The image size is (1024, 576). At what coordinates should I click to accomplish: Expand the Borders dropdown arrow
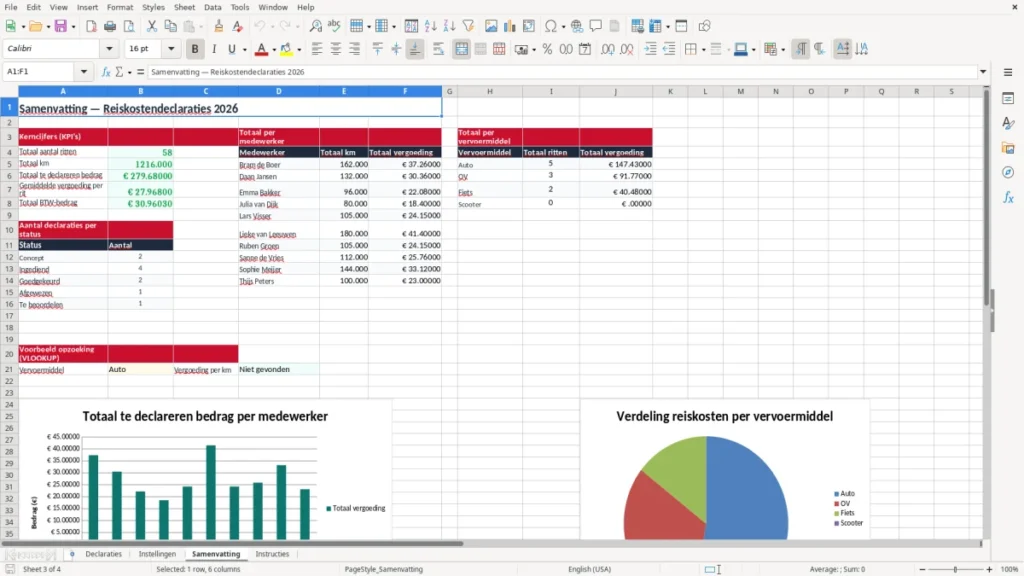703,50
